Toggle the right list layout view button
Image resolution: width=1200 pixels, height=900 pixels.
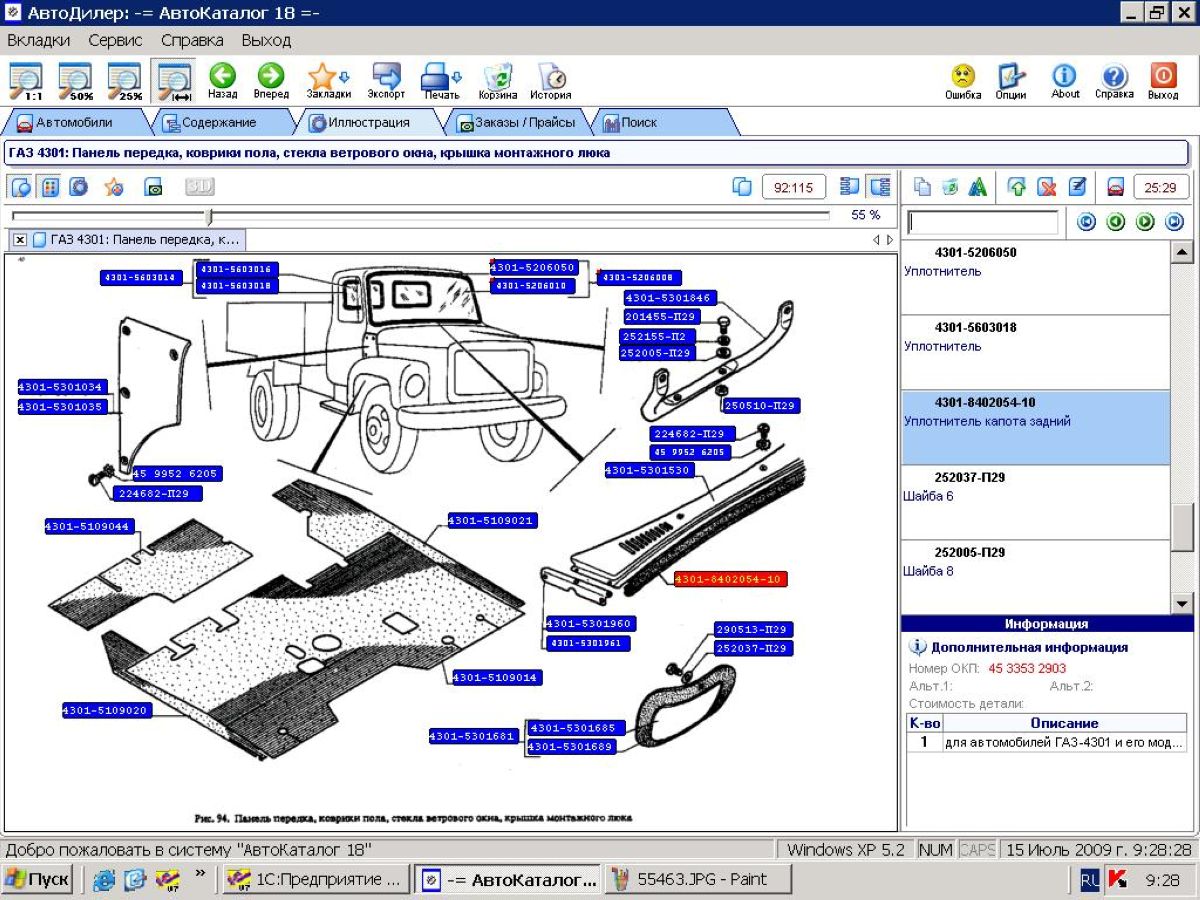click(880, 186)
